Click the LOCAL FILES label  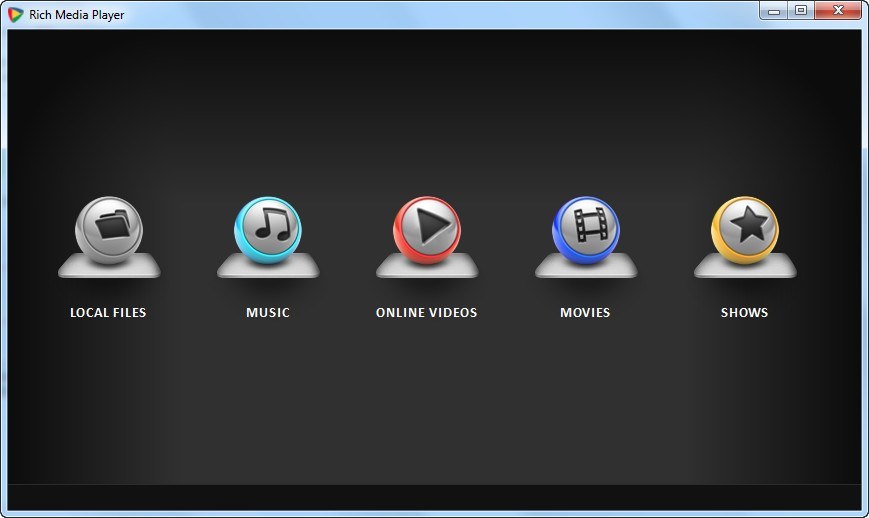[108, 312]
